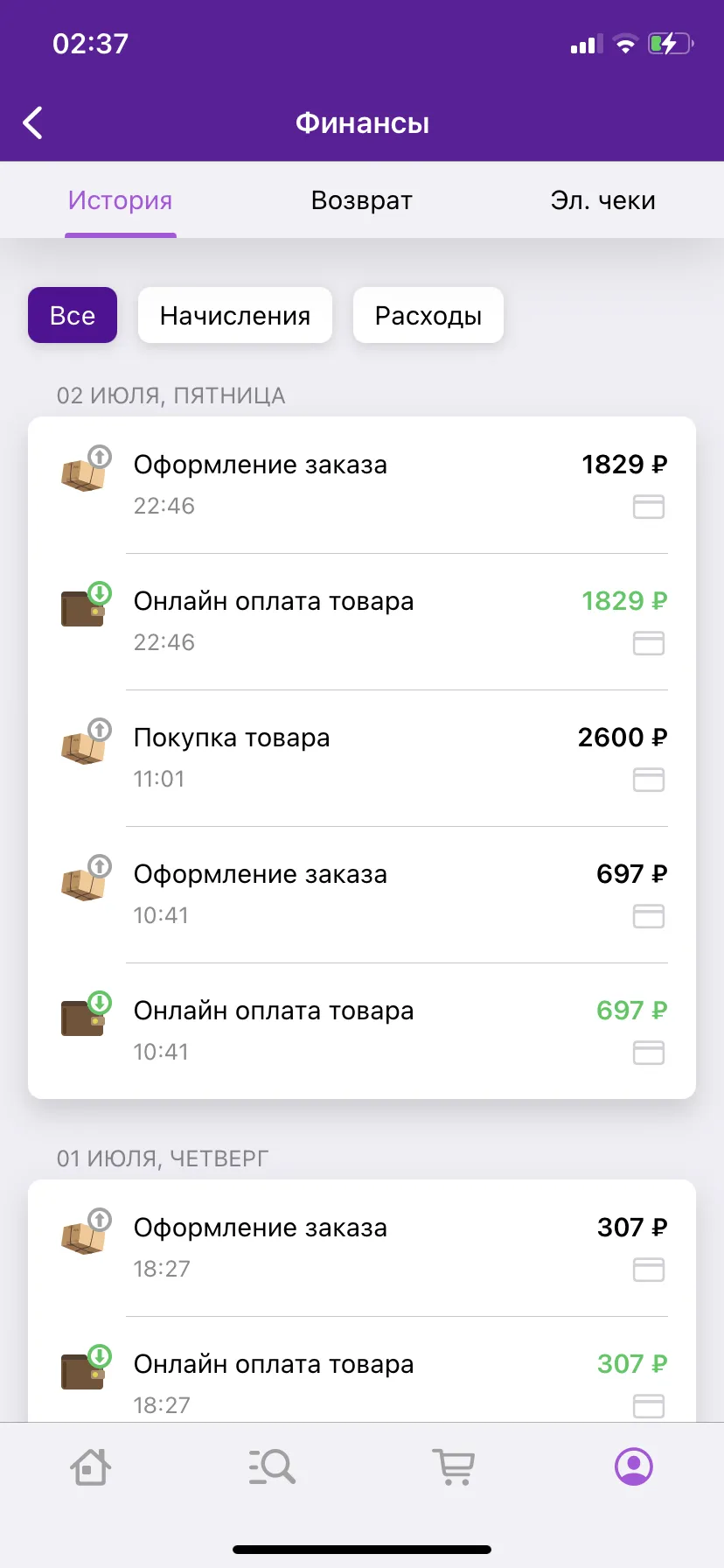Click card icon under green 697 ₽

[x=649, y=1053]
